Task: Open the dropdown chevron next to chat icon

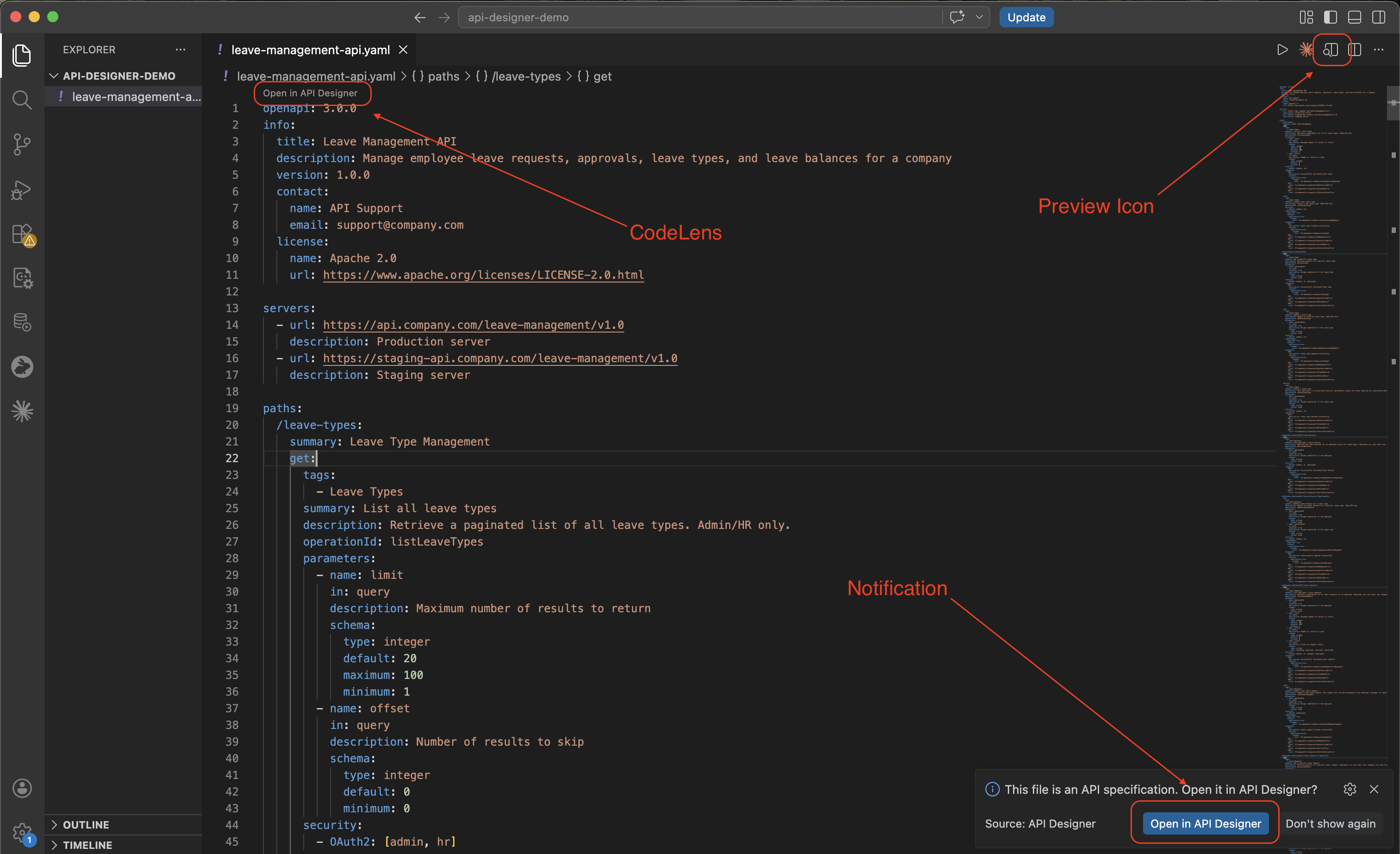Action: (x=979, y=17)
